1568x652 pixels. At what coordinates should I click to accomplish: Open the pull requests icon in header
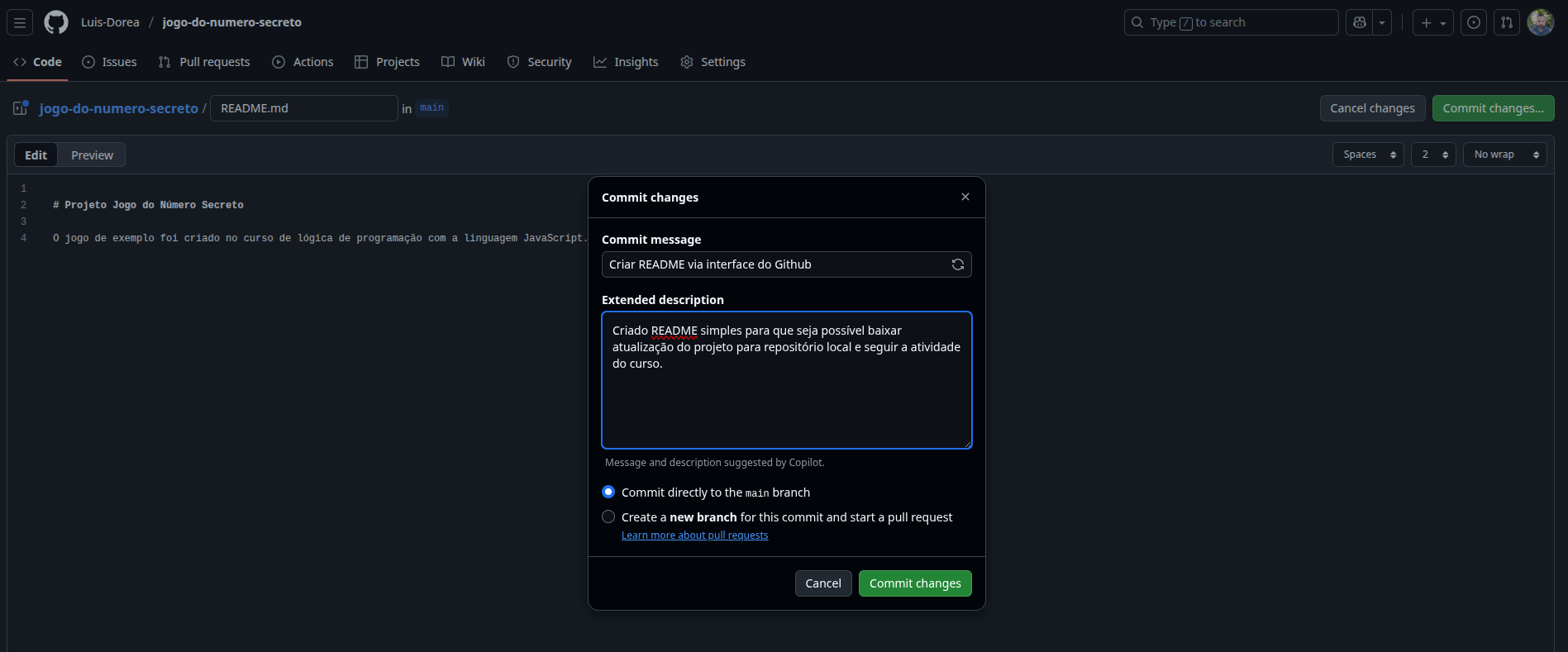click(1507, 22)
